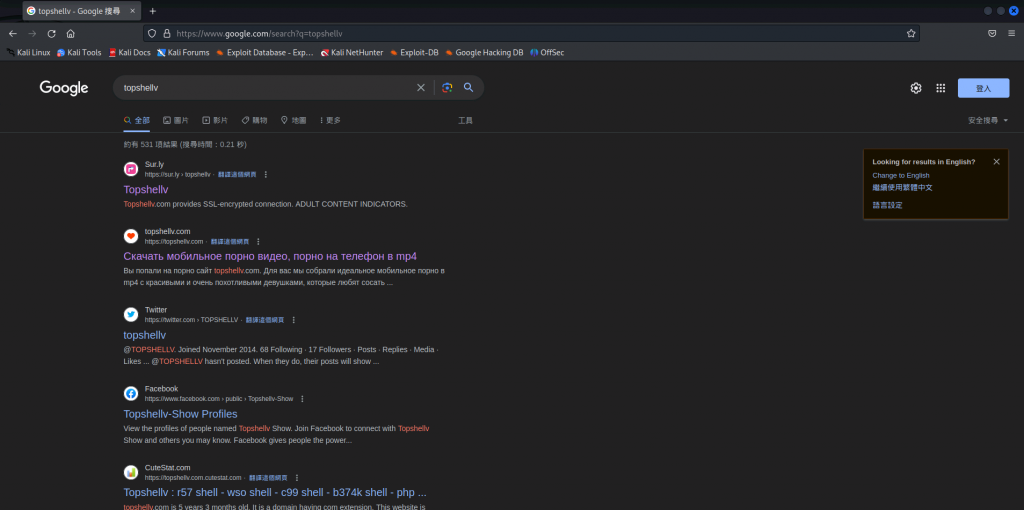
Task: Open the CuteStat r57 shell result title
Action: pyautogui.click(x=275, y=492)
